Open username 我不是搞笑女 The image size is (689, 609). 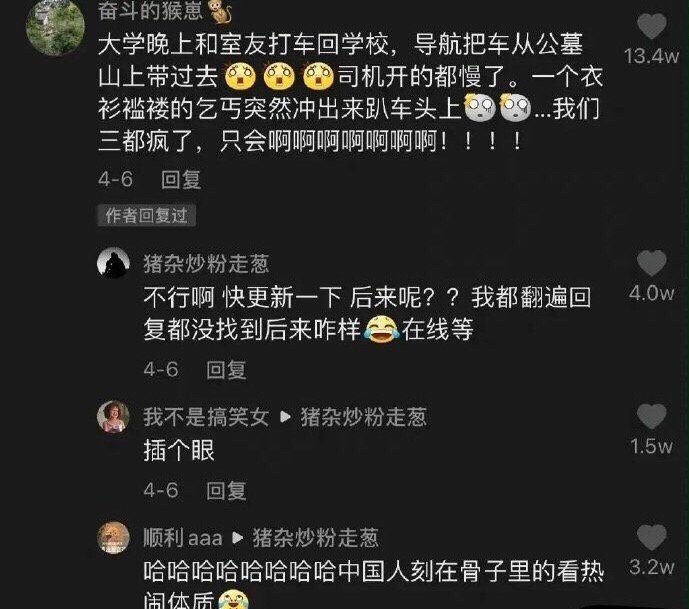(206, 417)
